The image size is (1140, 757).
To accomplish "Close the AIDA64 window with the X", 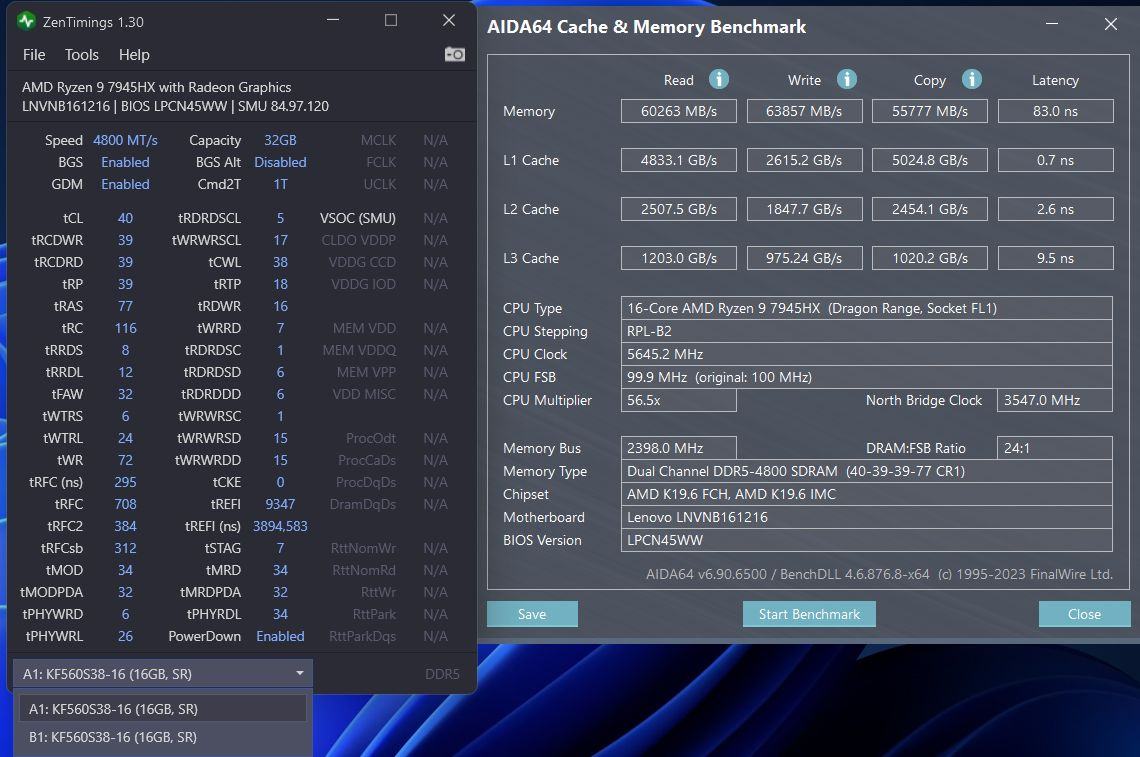I will 1110,24.
